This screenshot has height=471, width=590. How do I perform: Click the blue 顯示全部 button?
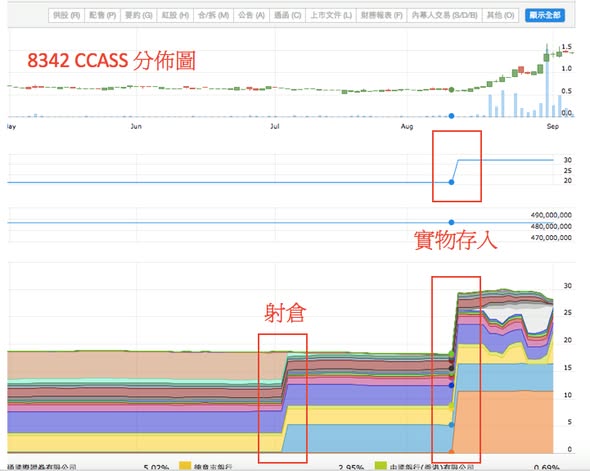click(x=545, y=15)
